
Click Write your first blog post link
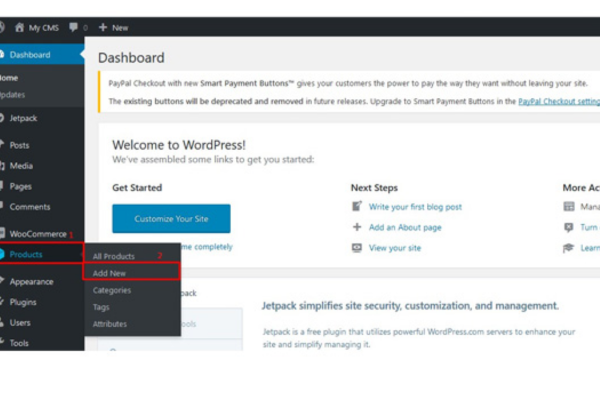click(x=415, y=207)
